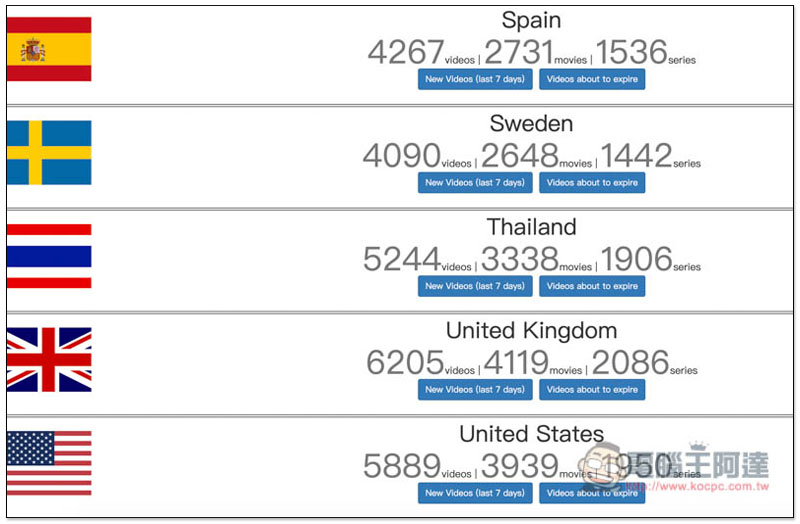Viewport: 800px width, 524px height.
Task: Click the United States flag icon
Action: tap(49, 463)
